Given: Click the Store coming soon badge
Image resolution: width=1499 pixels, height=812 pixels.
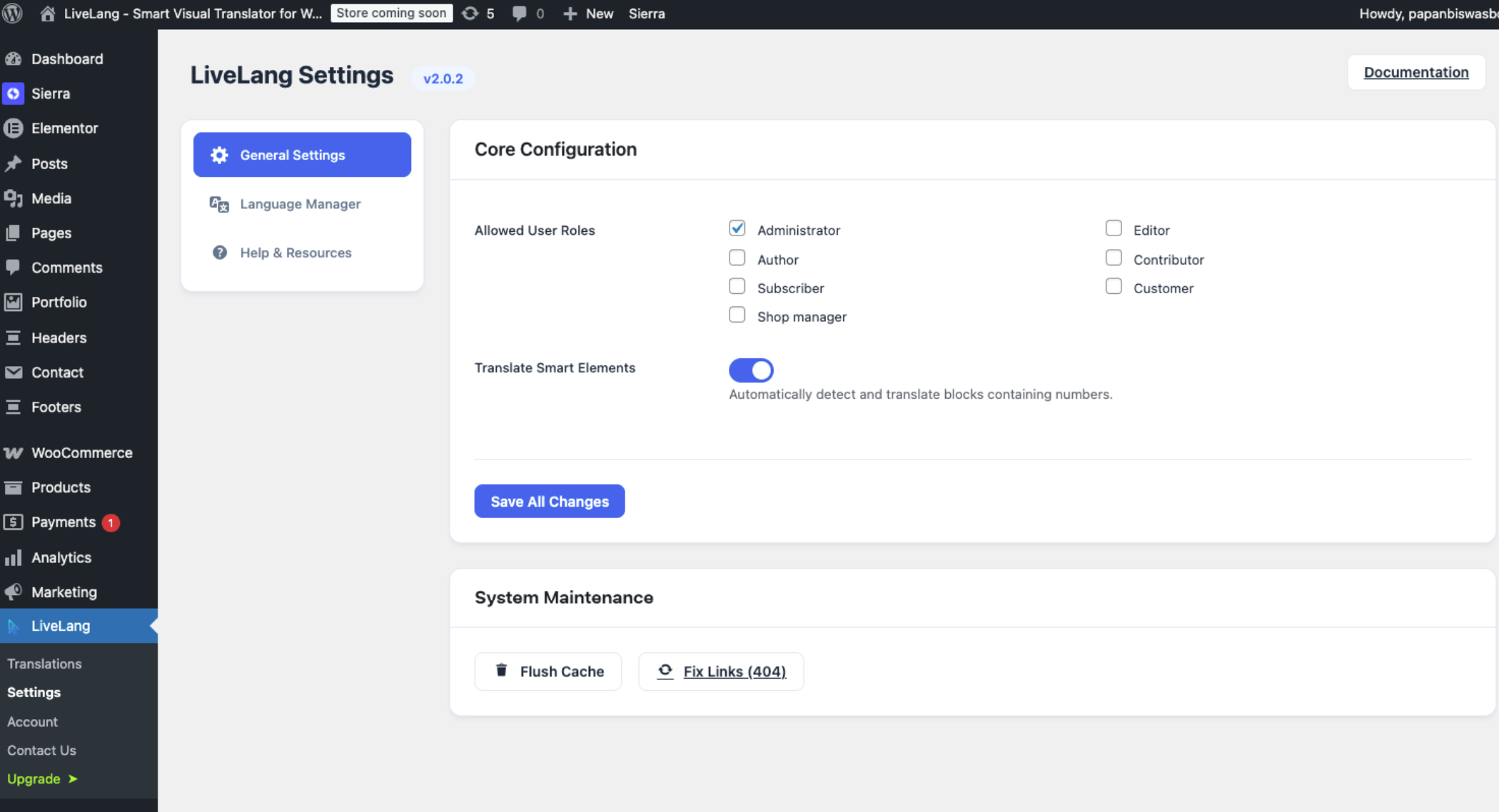Looking at the screenshot, I should [x=391, y=14].
